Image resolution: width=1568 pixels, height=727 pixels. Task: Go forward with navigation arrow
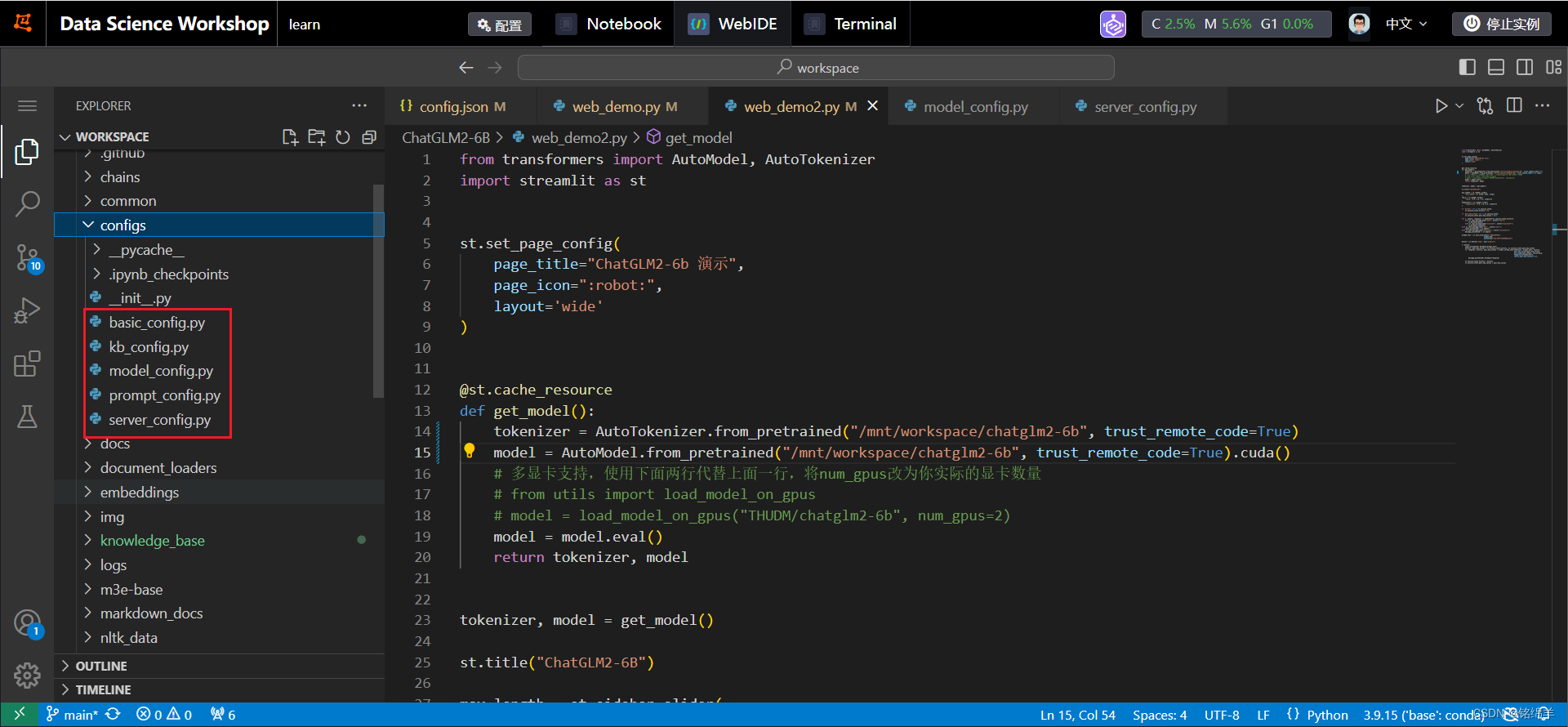pyautogui.click(x=495, y=68)
